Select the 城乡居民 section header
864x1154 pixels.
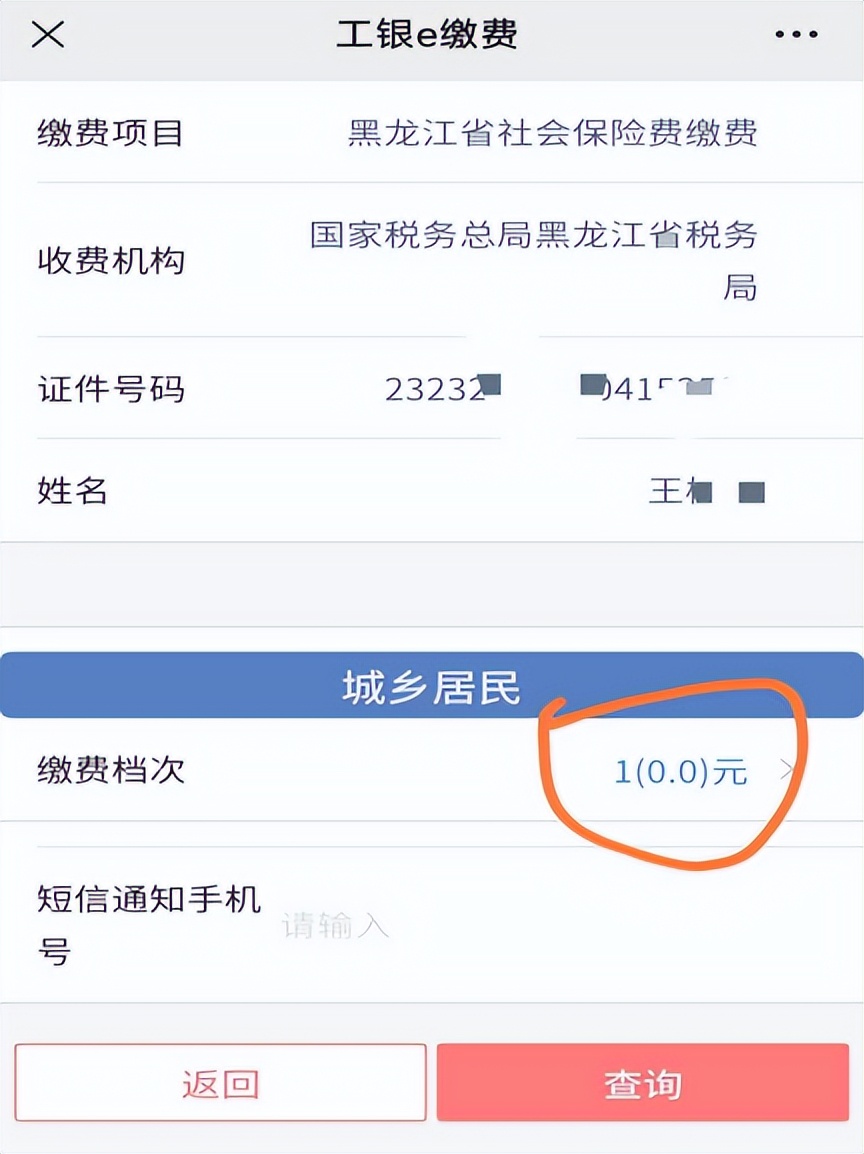click(432, 683)
